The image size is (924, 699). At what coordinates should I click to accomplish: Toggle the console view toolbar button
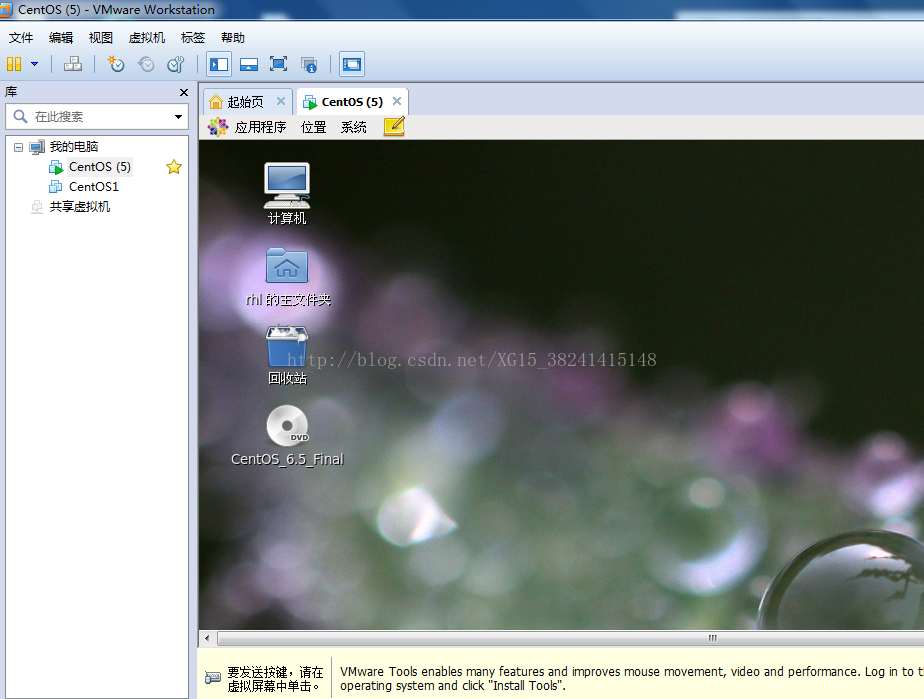(352, 64)
